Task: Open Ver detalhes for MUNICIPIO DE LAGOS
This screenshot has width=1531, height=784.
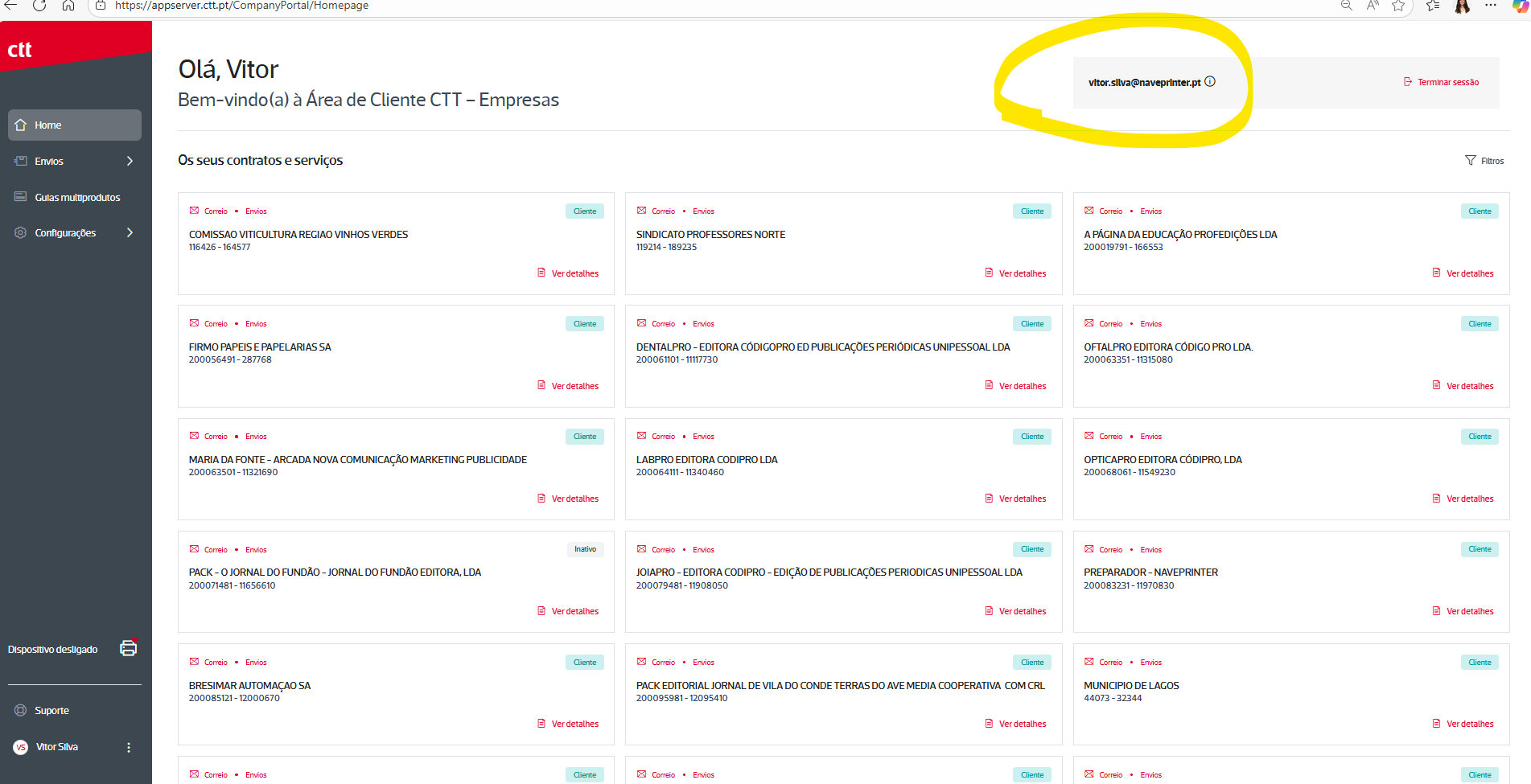Action: point(1463,724)
